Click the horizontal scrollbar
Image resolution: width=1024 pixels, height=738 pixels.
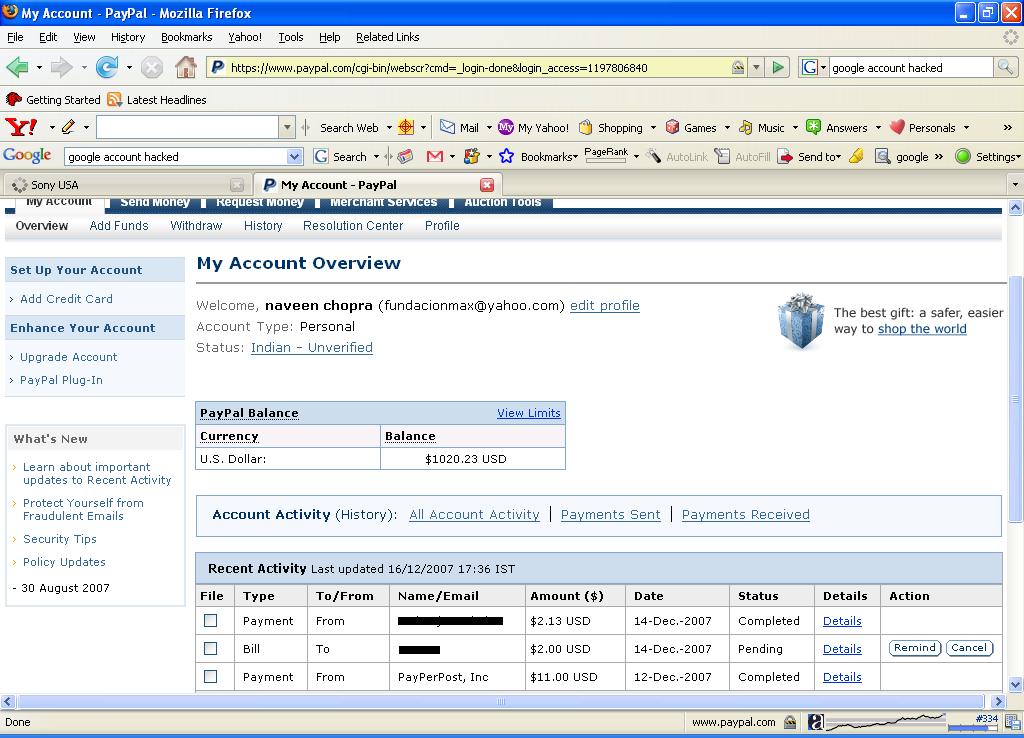pos(500,701)
